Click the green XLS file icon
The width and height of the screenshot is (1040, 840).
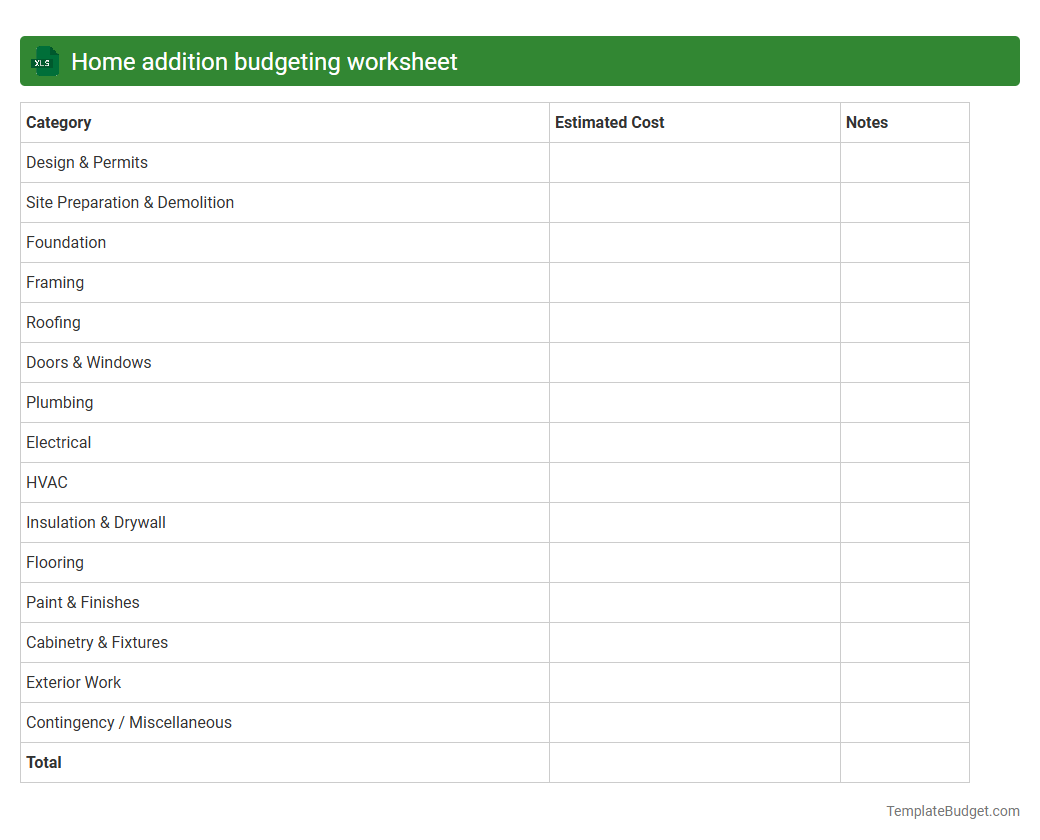(x=44, y=61)
